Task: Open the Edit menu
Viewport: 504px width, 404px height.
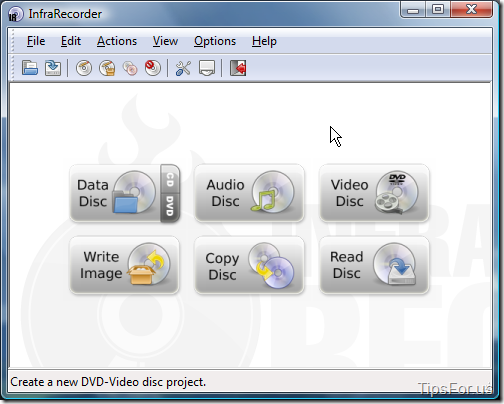Action: coord(71,41)
